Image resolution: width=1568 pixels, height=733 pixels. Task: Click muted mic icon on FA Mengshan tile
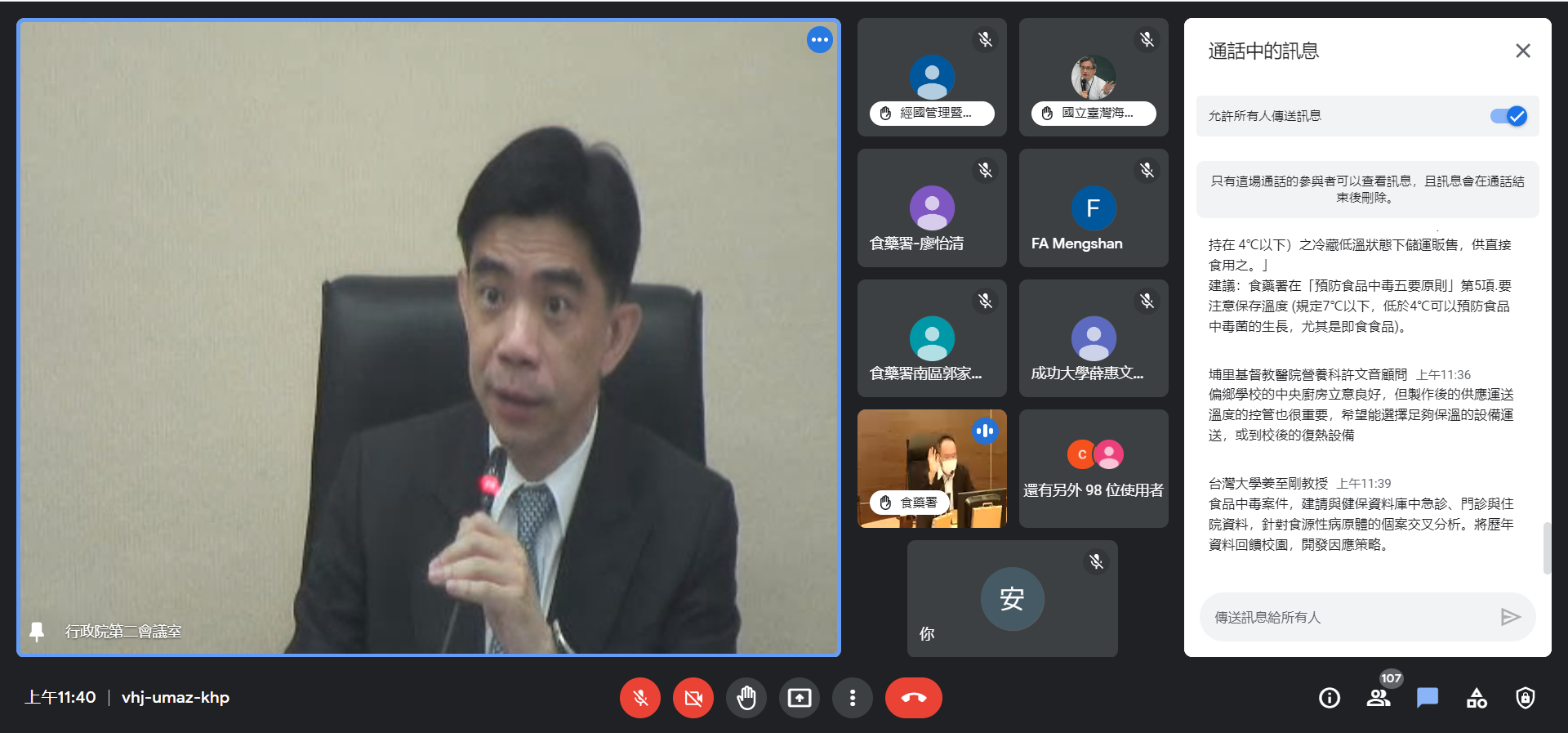point(1147,170)
